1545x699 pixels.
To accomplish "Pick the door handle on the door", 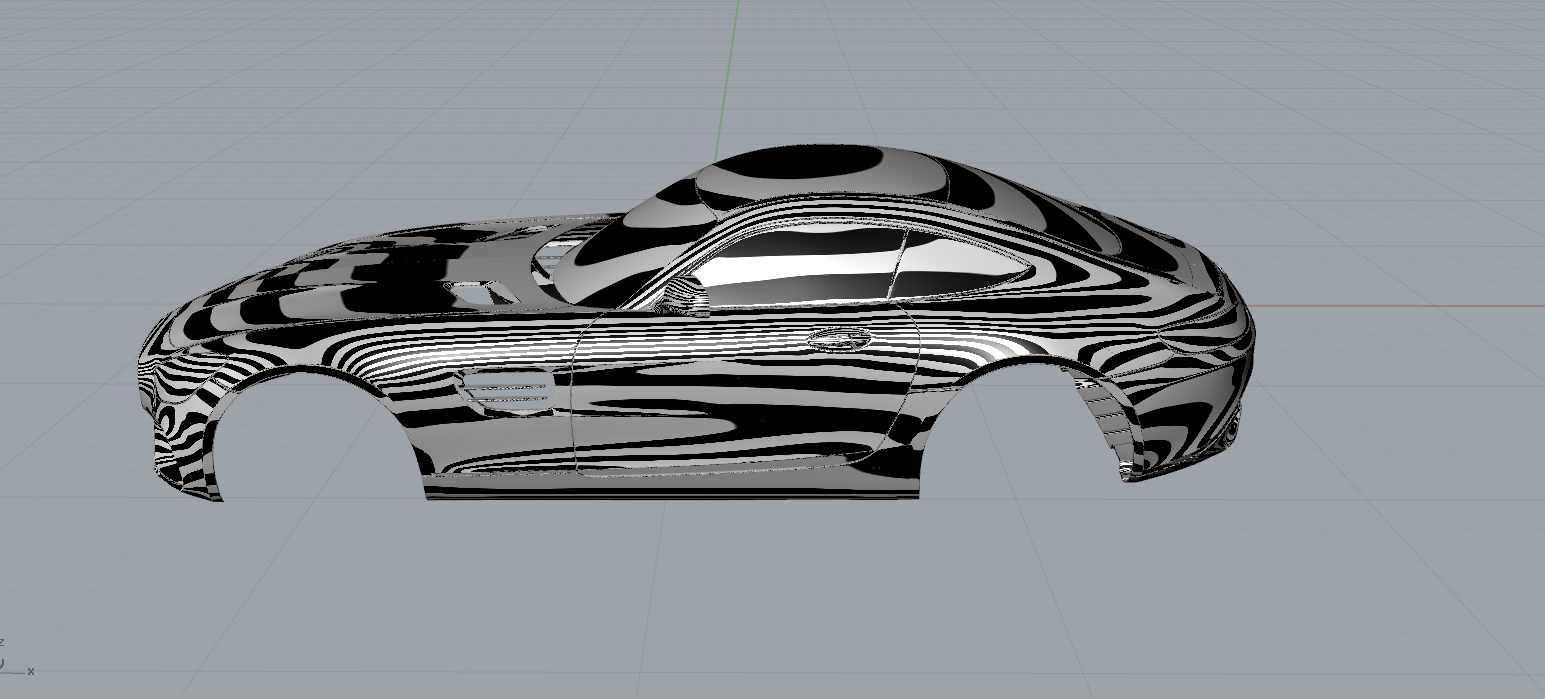I will coord(842,338).
